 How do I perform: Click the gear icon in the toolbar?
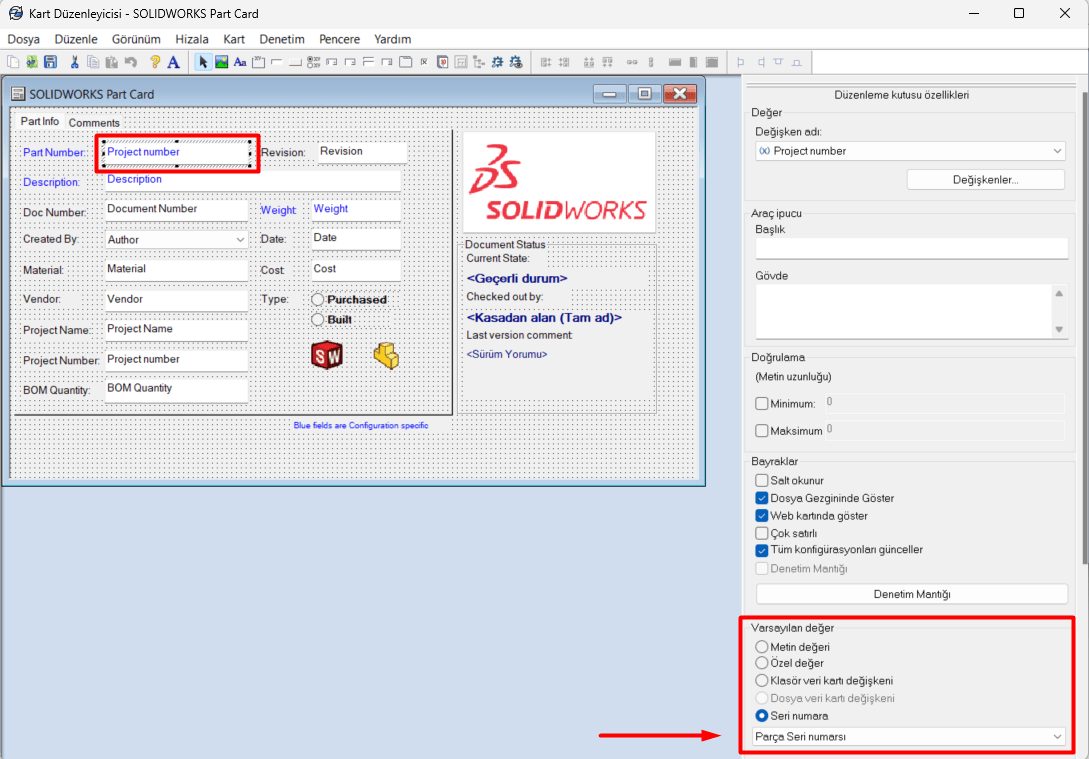click(x=497, y=62)
